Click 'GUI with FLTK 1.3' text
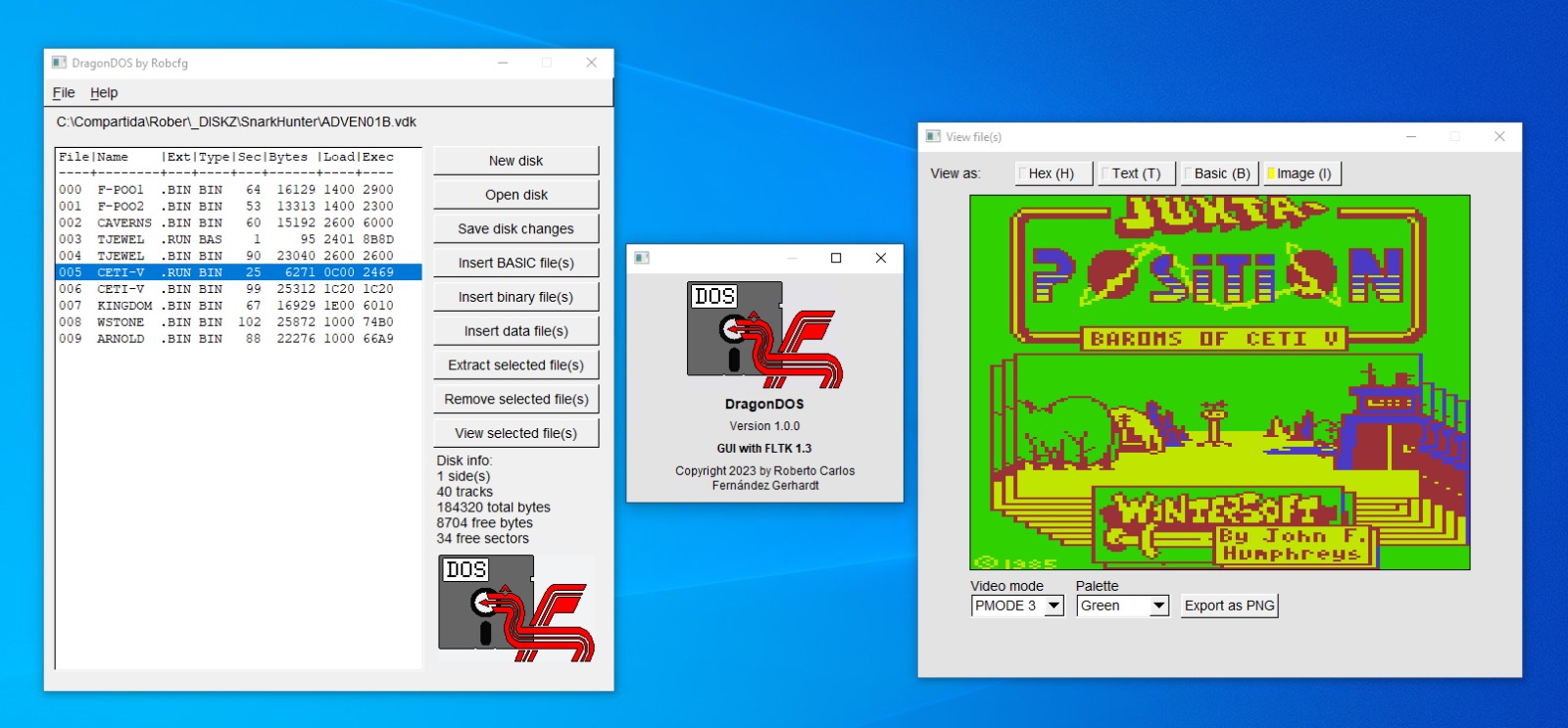The height and width of the screenshot is (728, 1568). click(764, 449)
